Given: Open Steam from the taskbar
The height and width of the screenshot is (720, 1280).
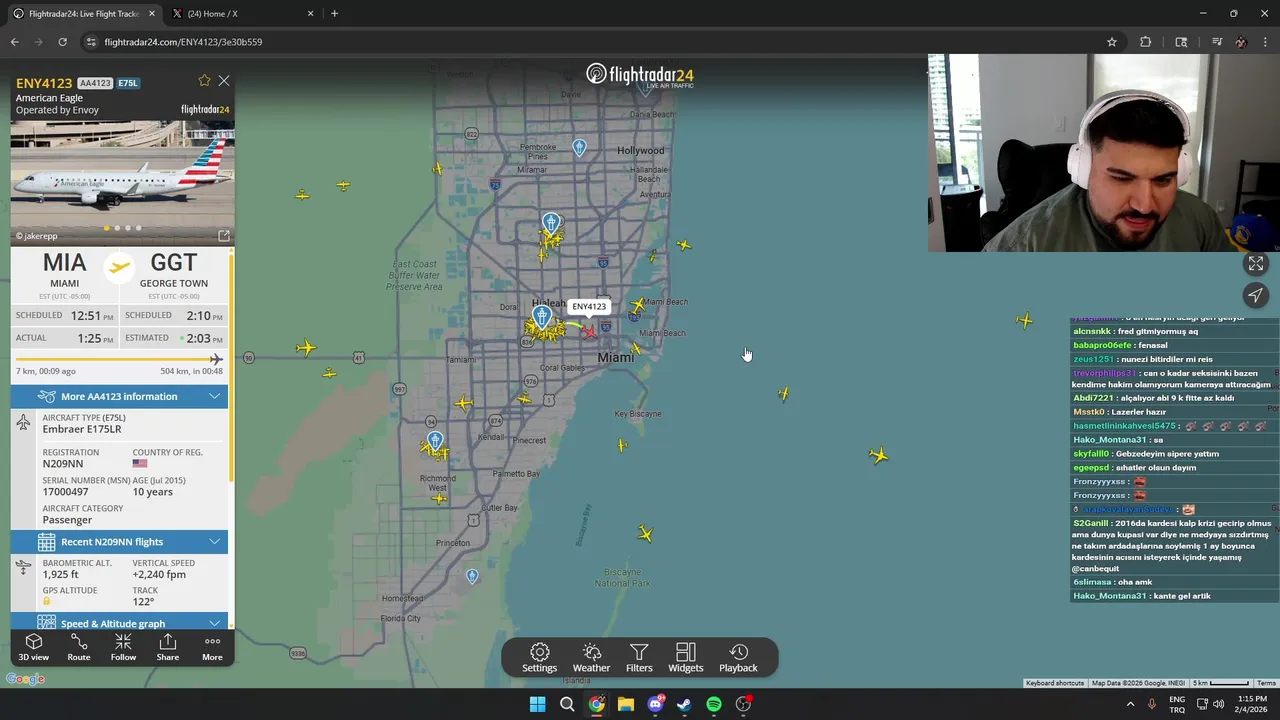Looking at the screenshot, I should click(x=684, y=704).
